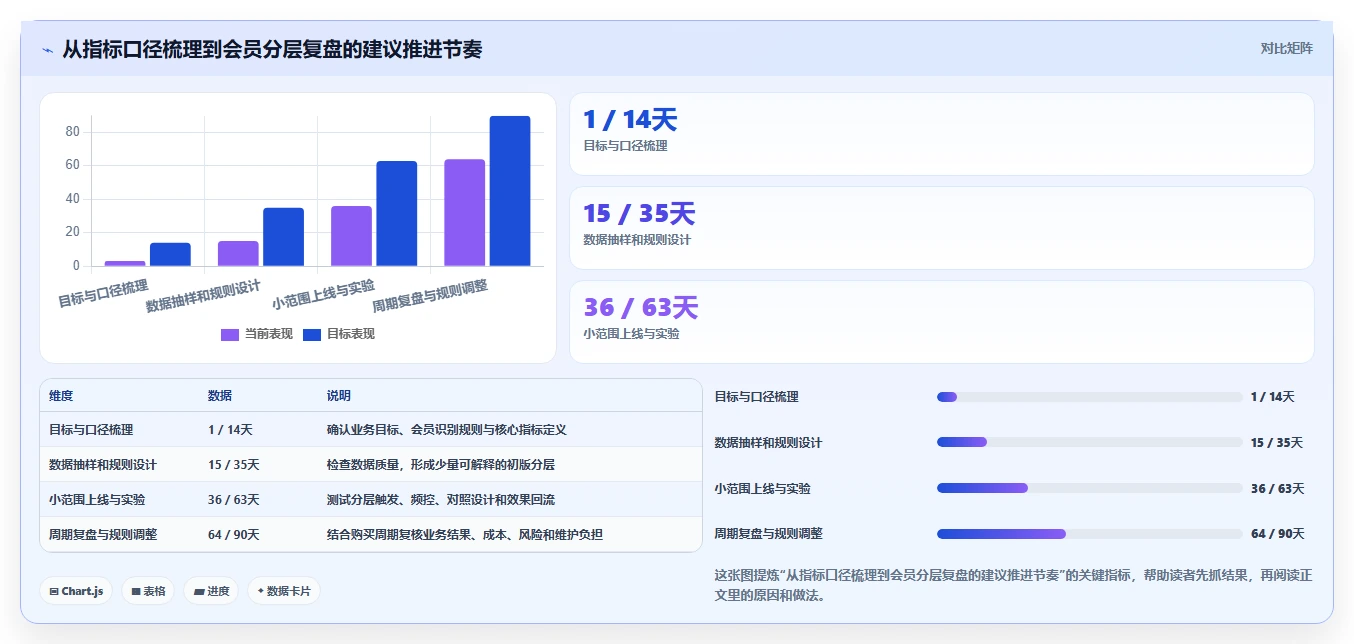Click the Chart.js tag chip
The image size is (1354, 644).
tap(76, 591)
